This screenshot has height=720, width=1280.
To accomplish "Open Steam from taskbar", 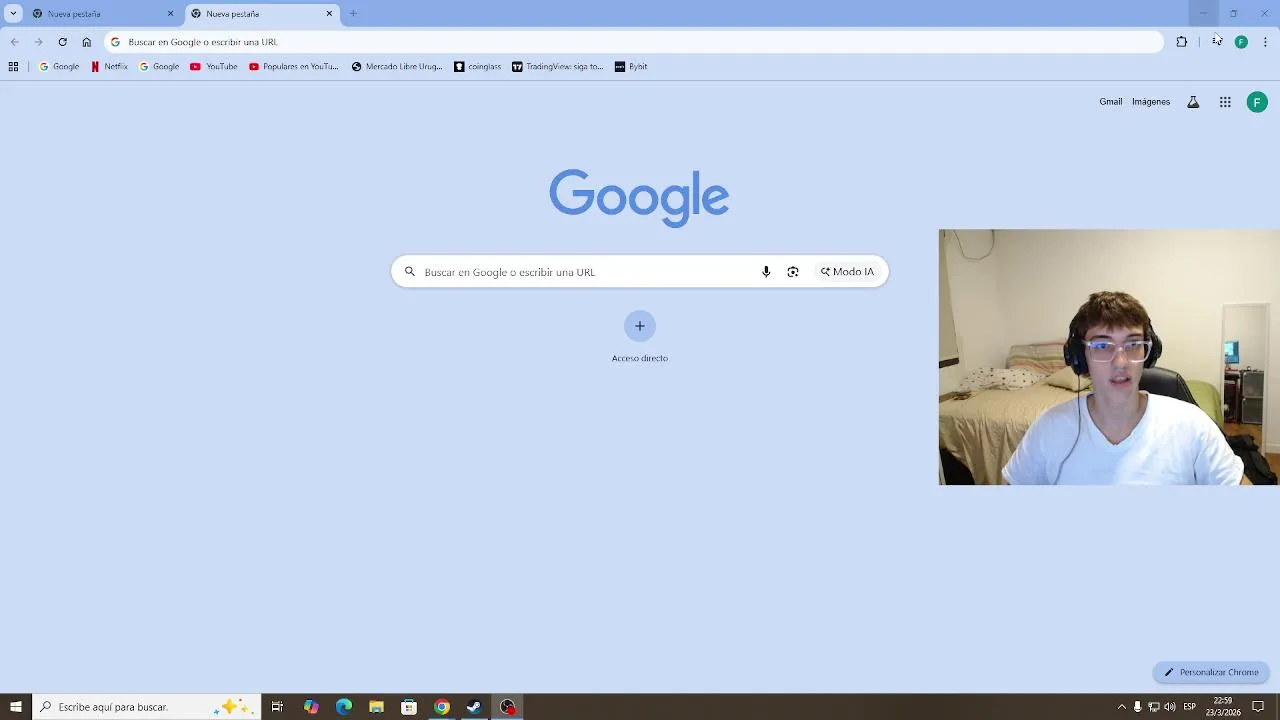I will click(474, 707).
